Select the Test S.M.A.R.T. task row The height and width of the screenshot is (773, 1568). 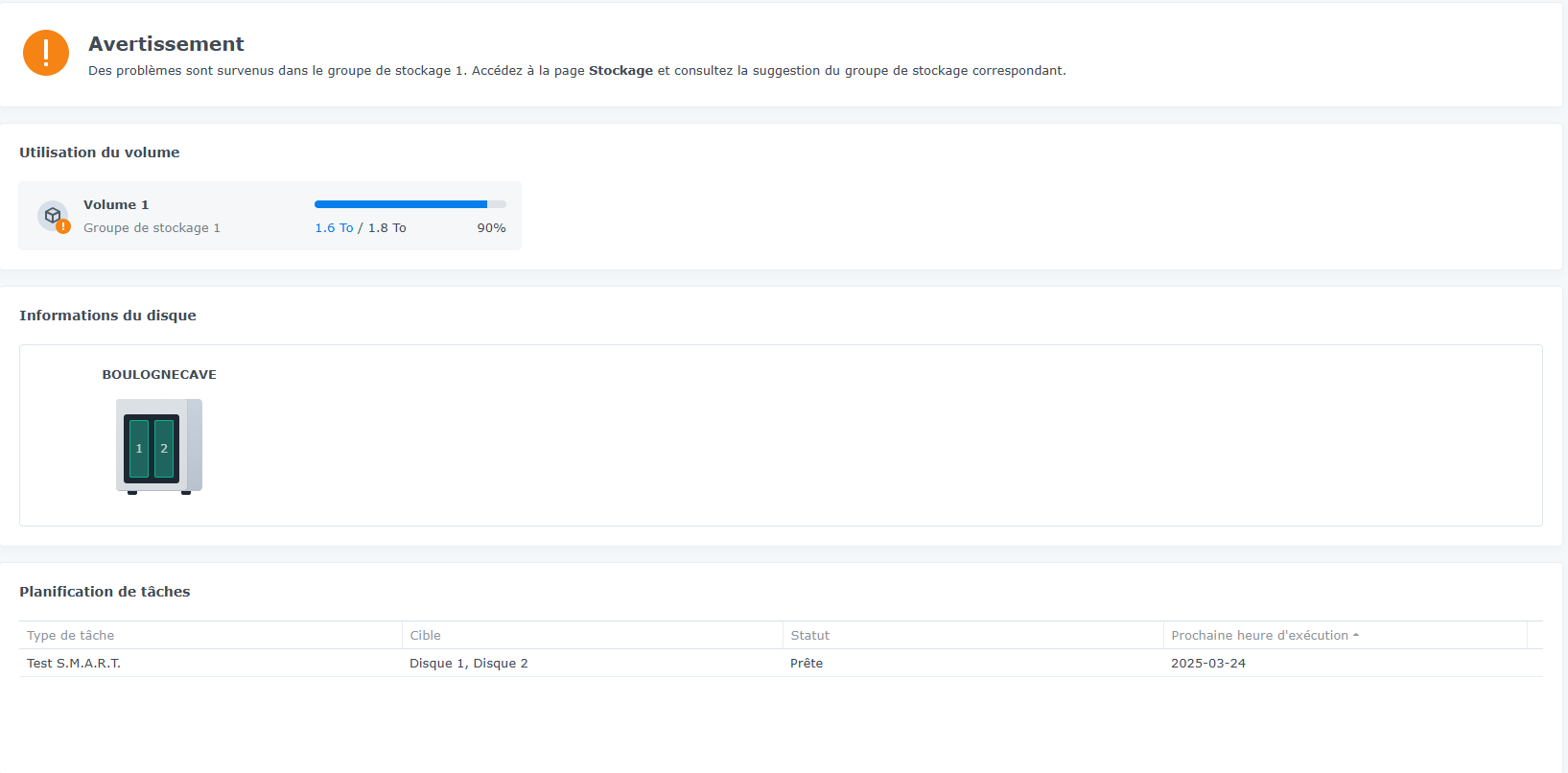click(781, 663)
